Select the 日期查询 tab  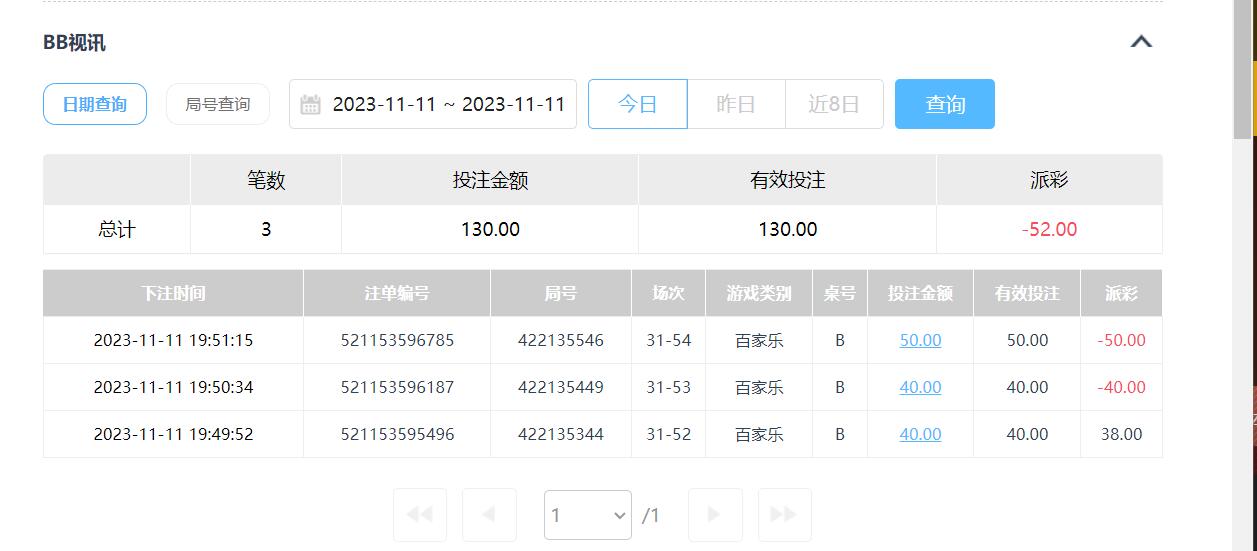pos(95,104)
